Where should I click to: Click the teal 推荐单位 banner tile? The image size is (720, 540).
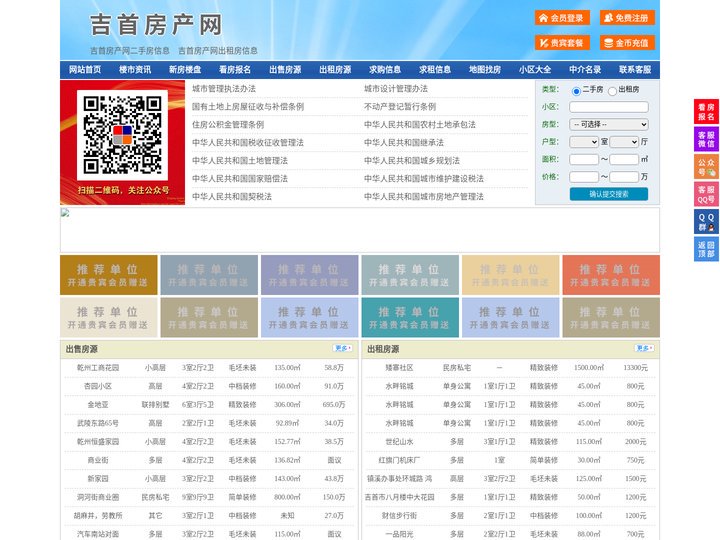(410, 317)
